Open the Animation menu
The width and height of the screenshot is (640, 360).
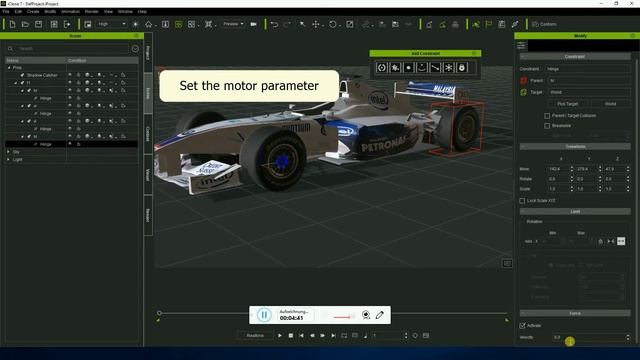70,12
